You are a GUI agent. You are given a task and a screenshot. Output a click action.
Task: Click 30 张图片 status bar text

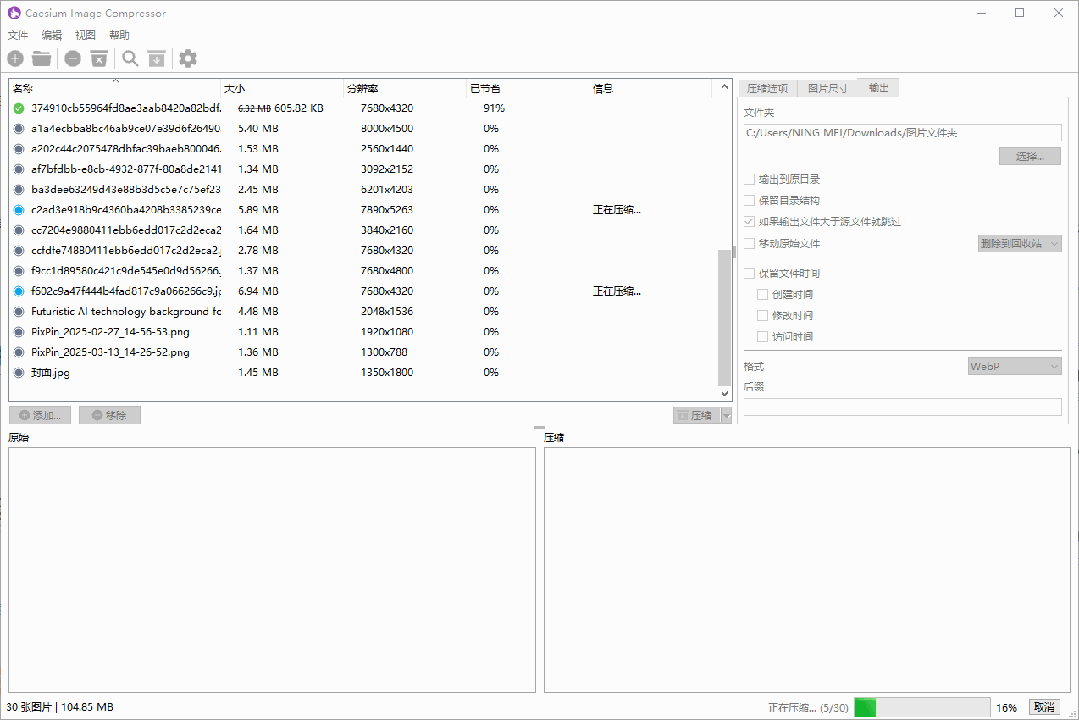coord(29,708)
